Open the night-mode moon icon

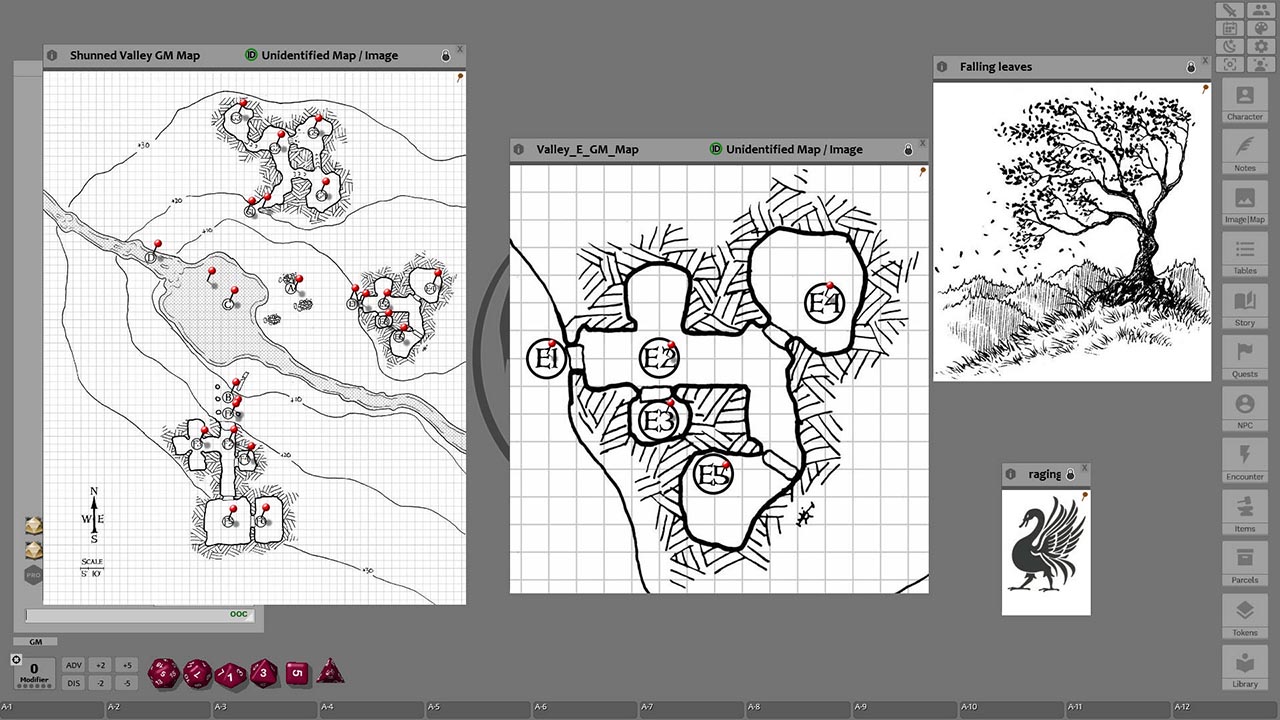1230,46
